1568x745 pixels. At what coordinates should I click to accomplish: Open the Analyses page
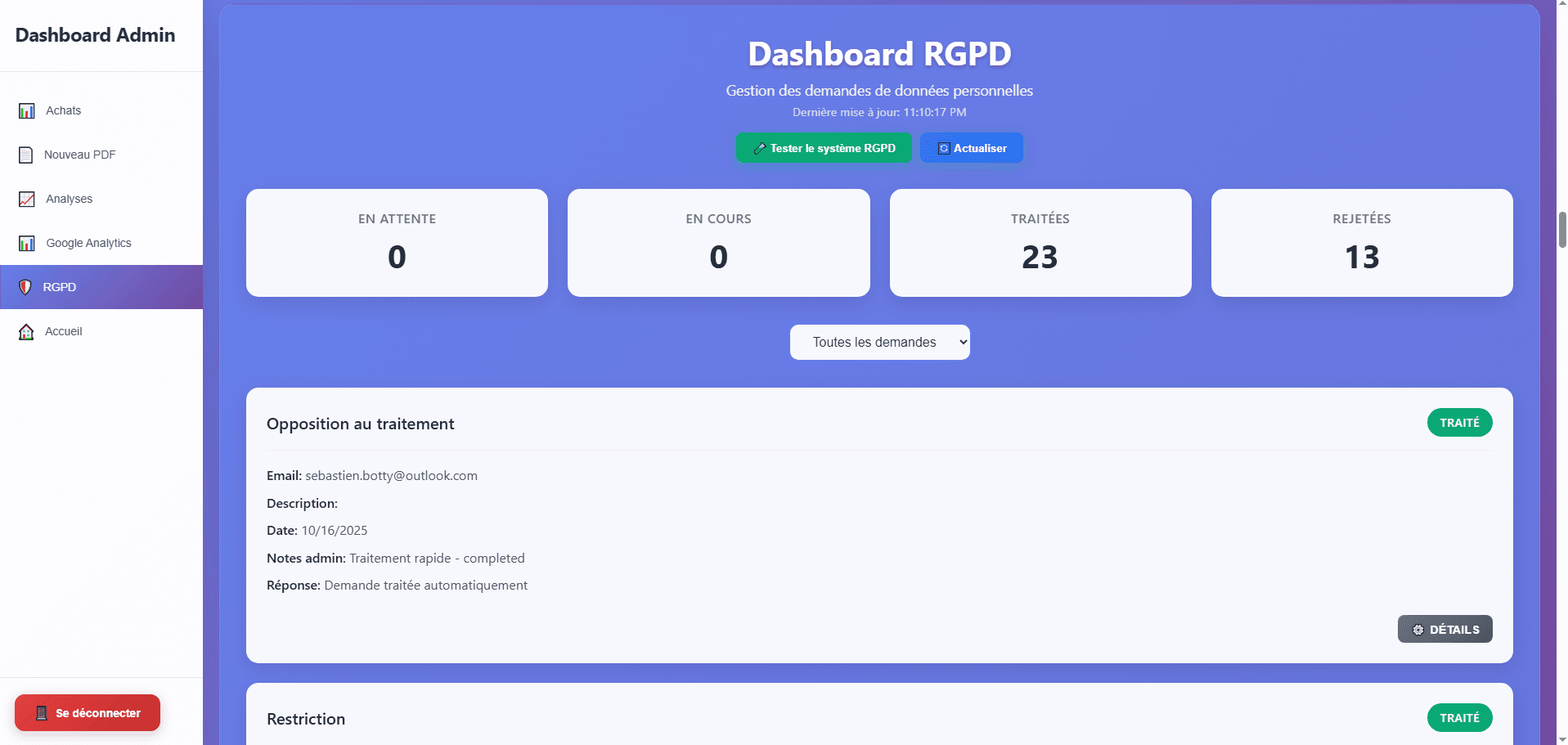pos(101,199)
